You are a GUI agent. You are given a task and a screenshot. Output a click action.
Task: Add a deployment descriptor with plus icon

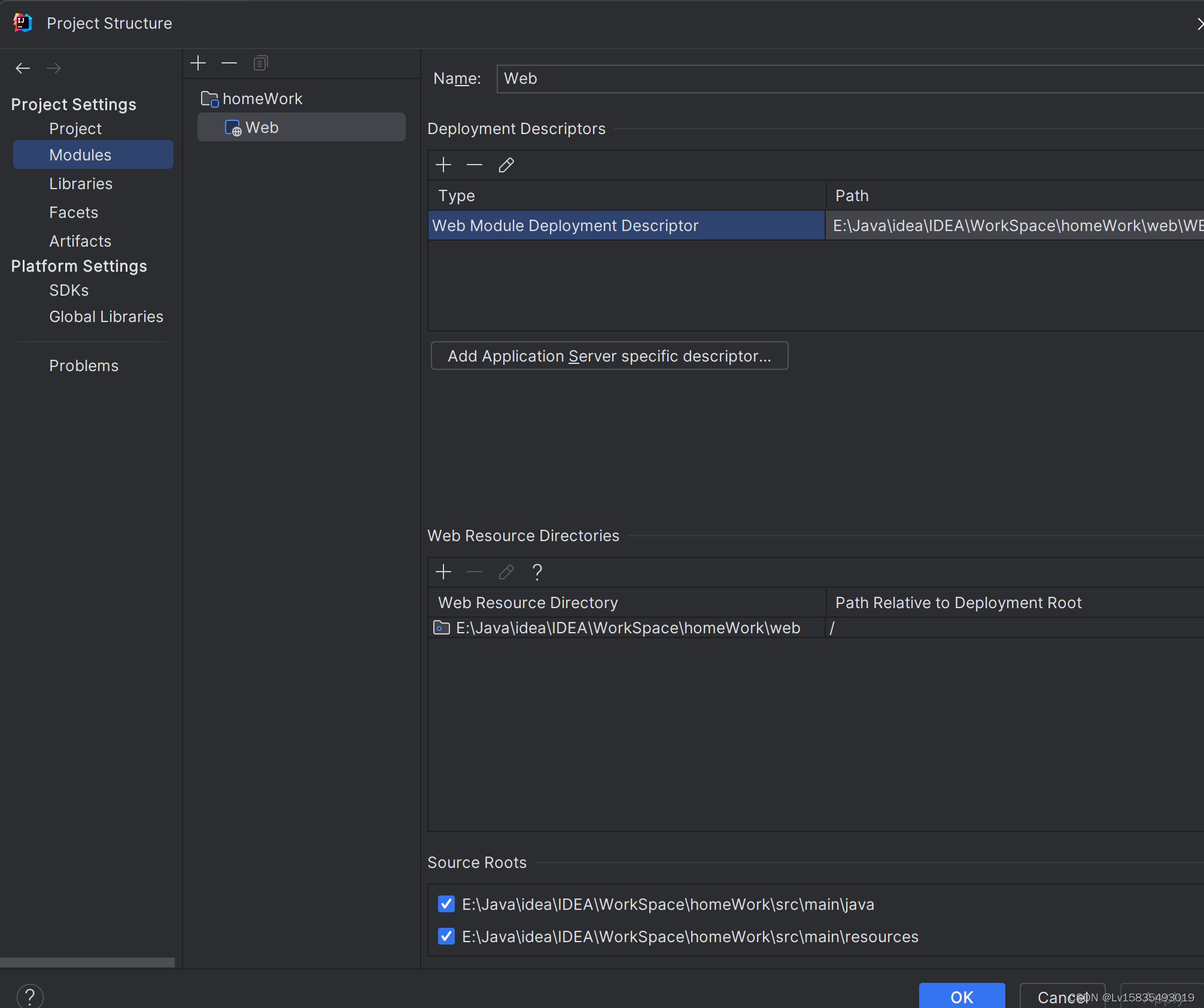(443, 165)
